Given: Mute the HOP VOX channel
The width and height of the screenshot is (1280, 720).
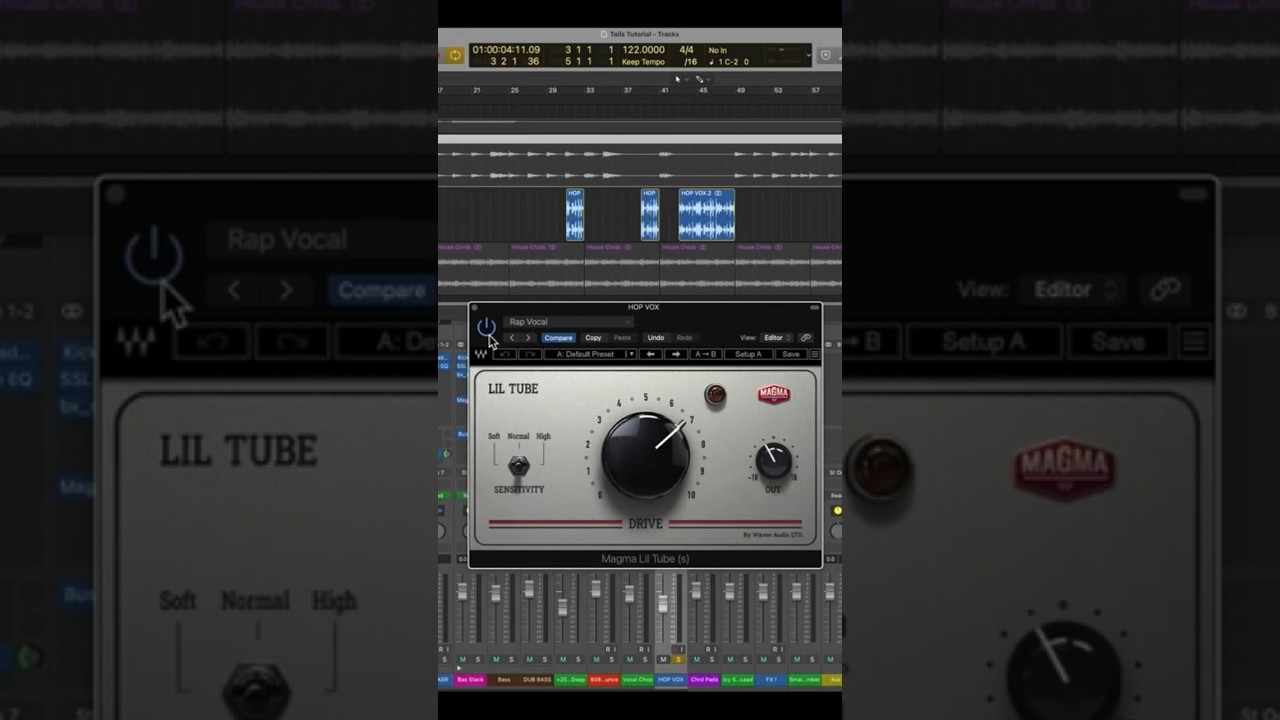Looking at the screenshot, I should tap(663, 659).
